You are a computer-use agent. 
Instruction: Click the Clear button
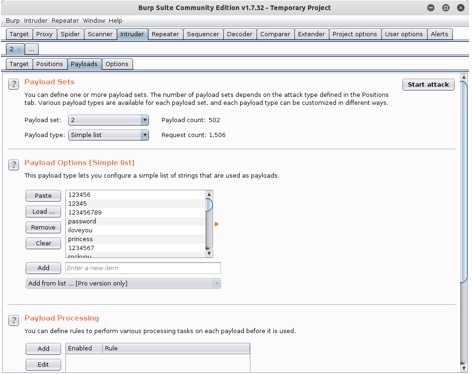43,243
